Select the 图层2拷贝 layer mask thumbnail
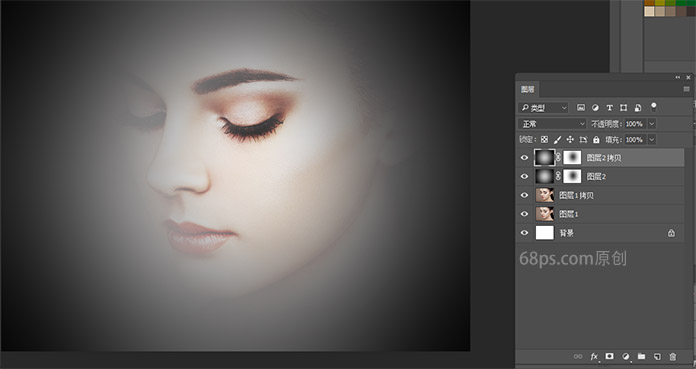 coord(572,158)
